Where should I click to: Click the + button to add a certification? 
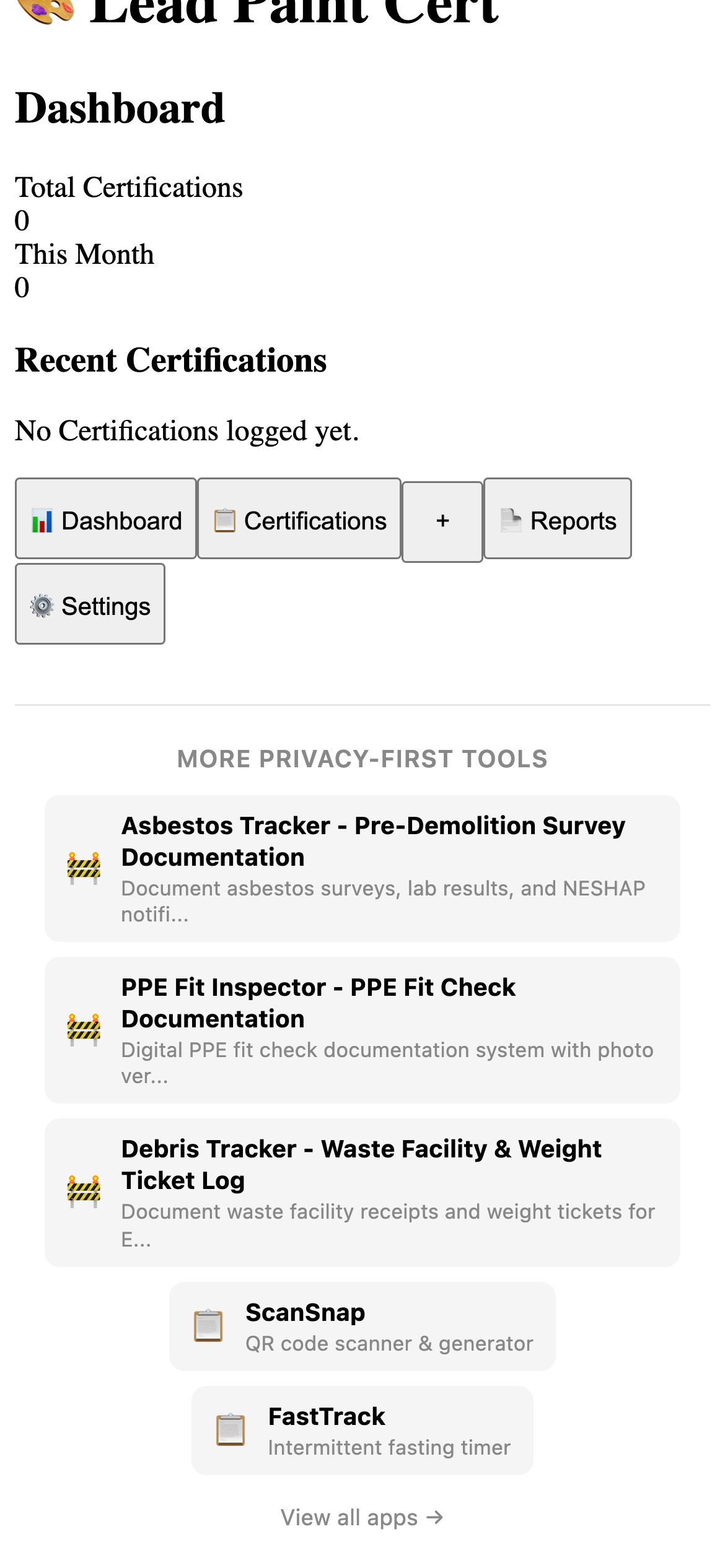coord(442,520)
